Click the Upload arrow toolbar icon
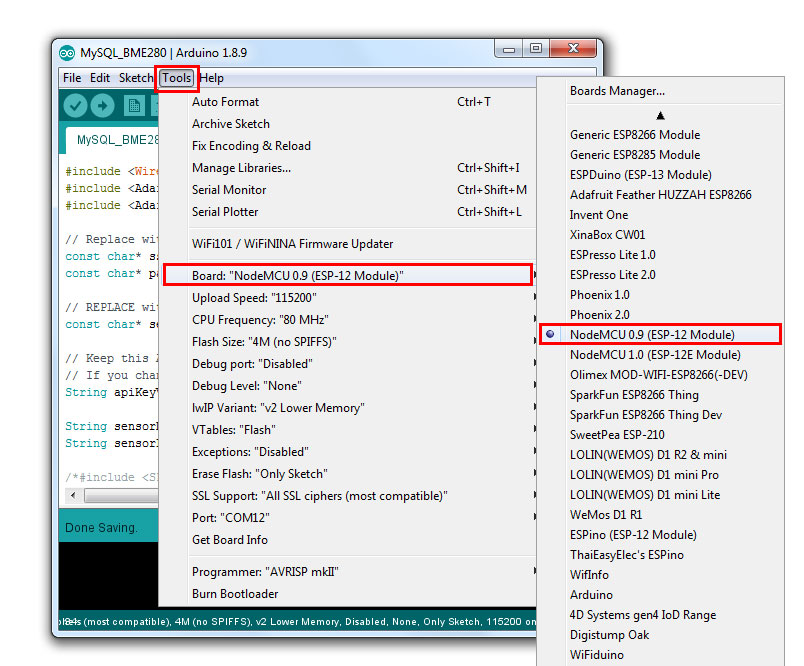The image size is (804, 666). click(x=103, y=106)
